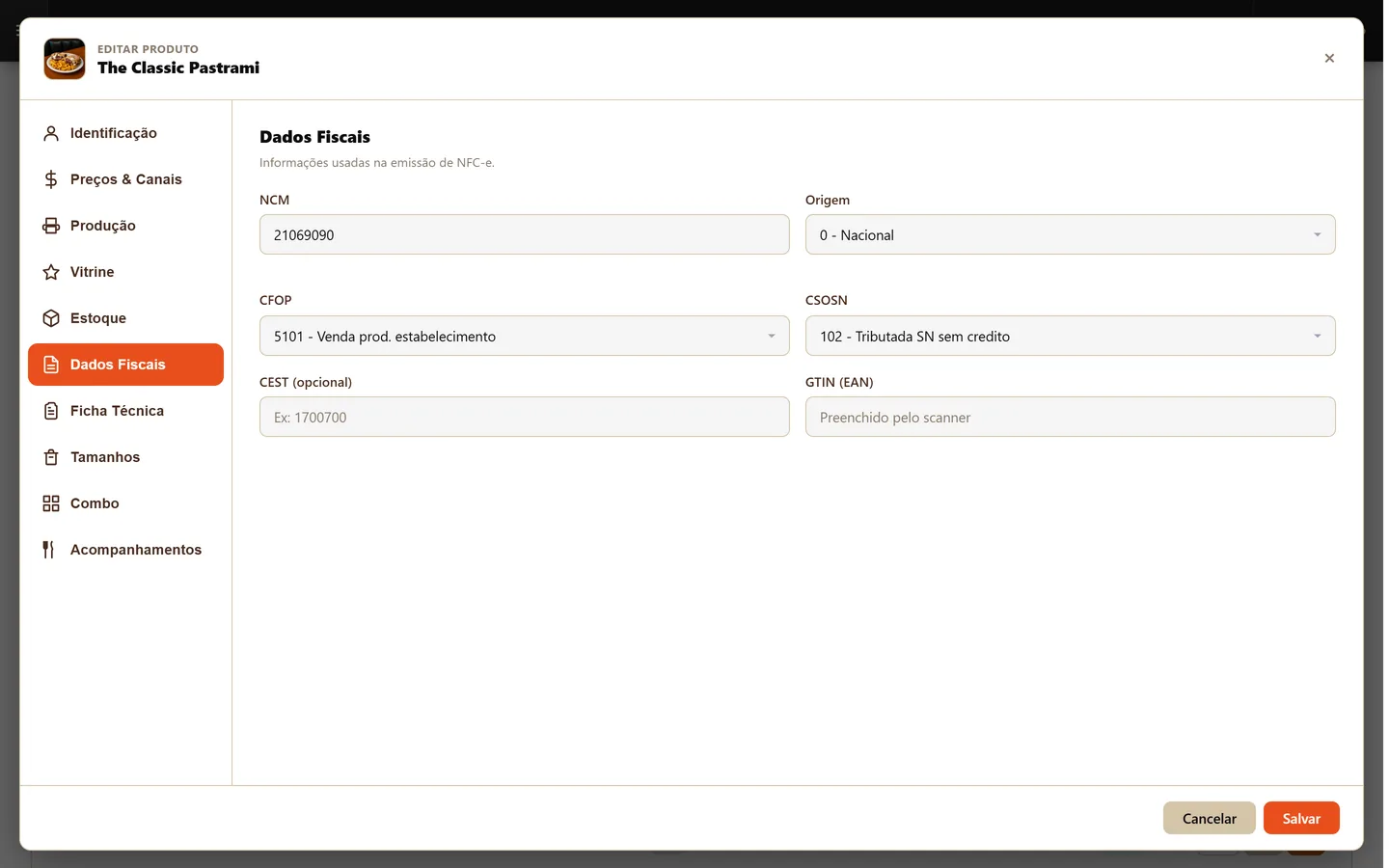Click the CFOP dropdown arrow

click(771, 337)
